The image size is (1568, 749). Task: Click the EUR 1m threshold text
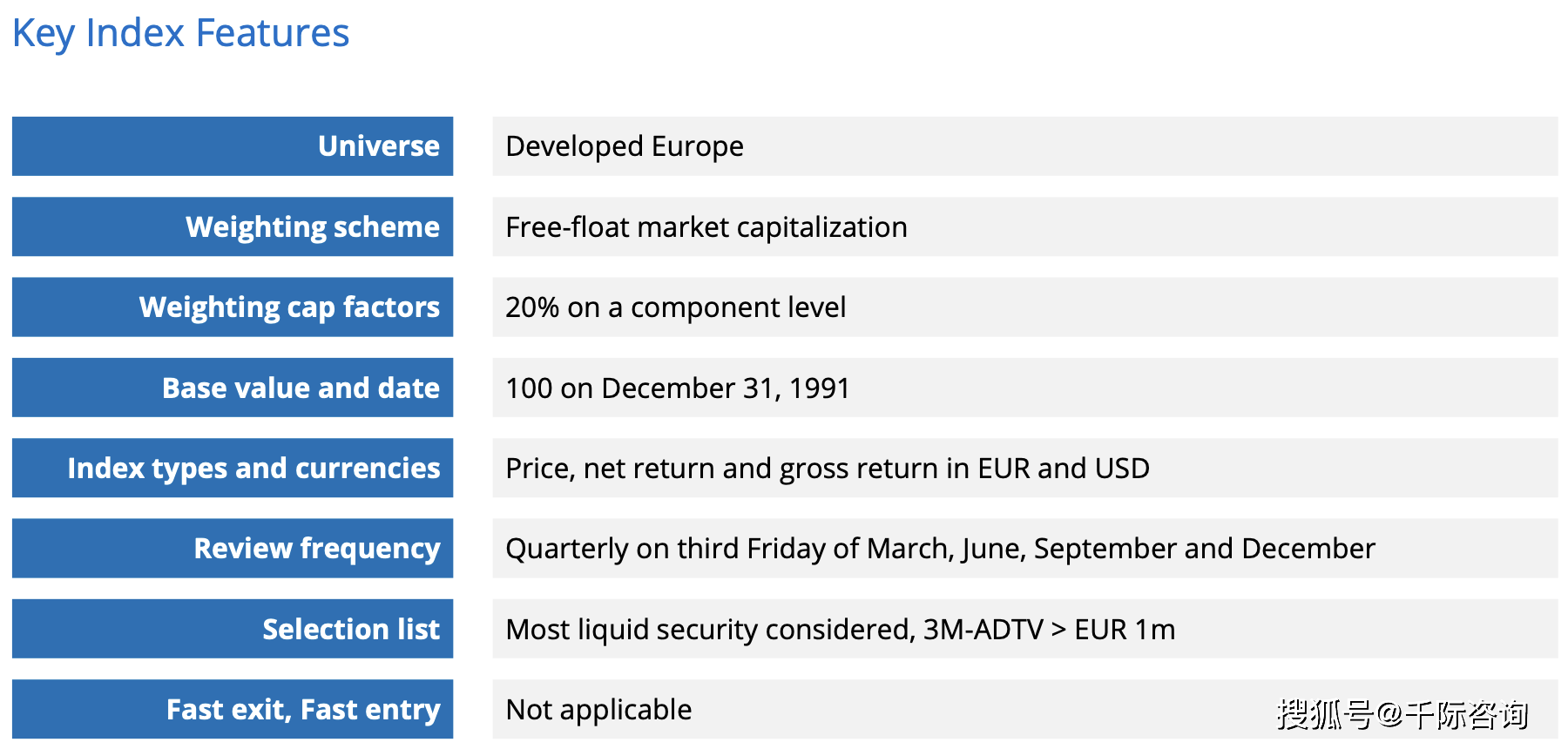click(x=1125, y=629)
